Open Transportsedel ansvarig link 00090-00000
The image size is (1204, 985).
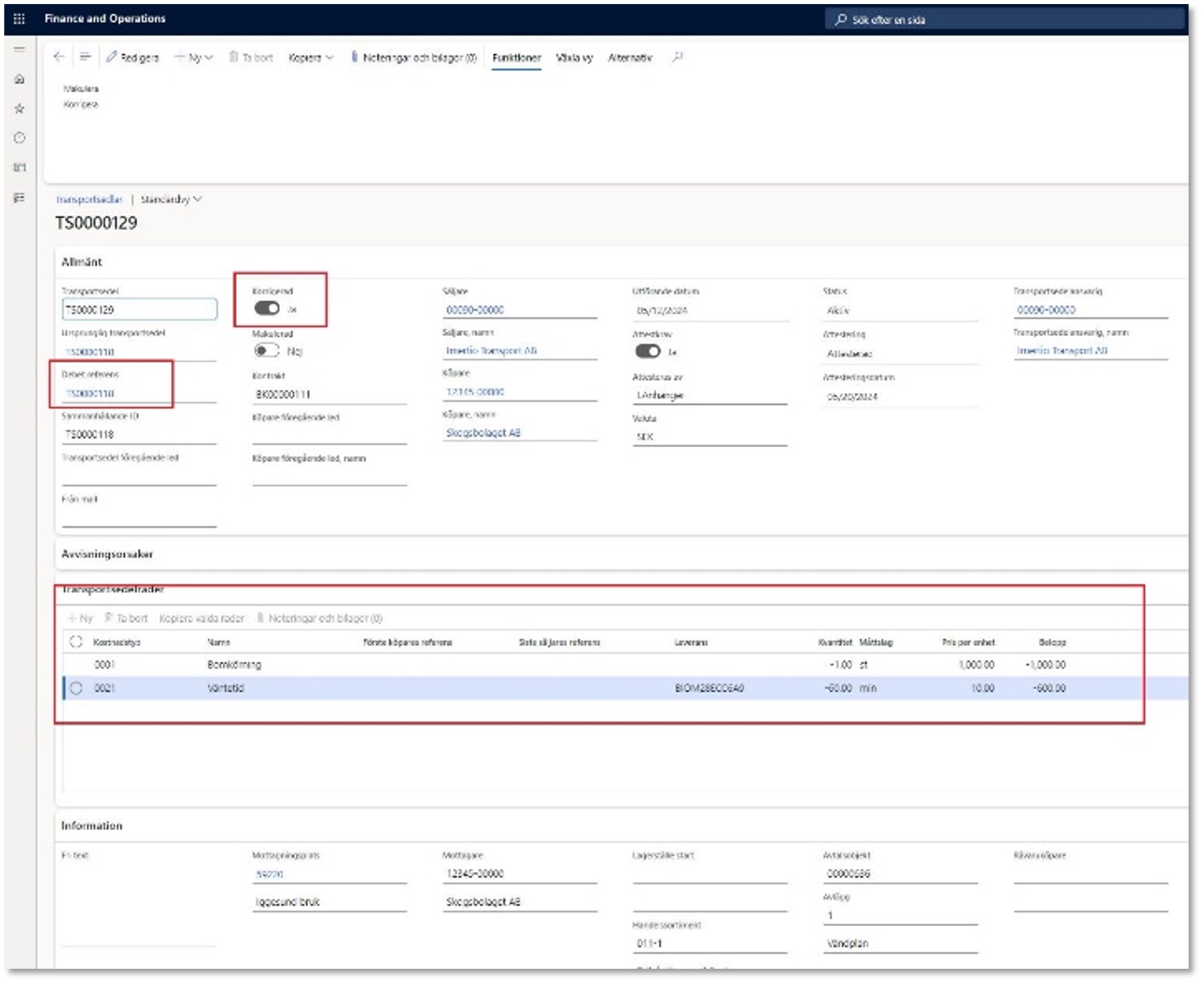pos(1046,310)
